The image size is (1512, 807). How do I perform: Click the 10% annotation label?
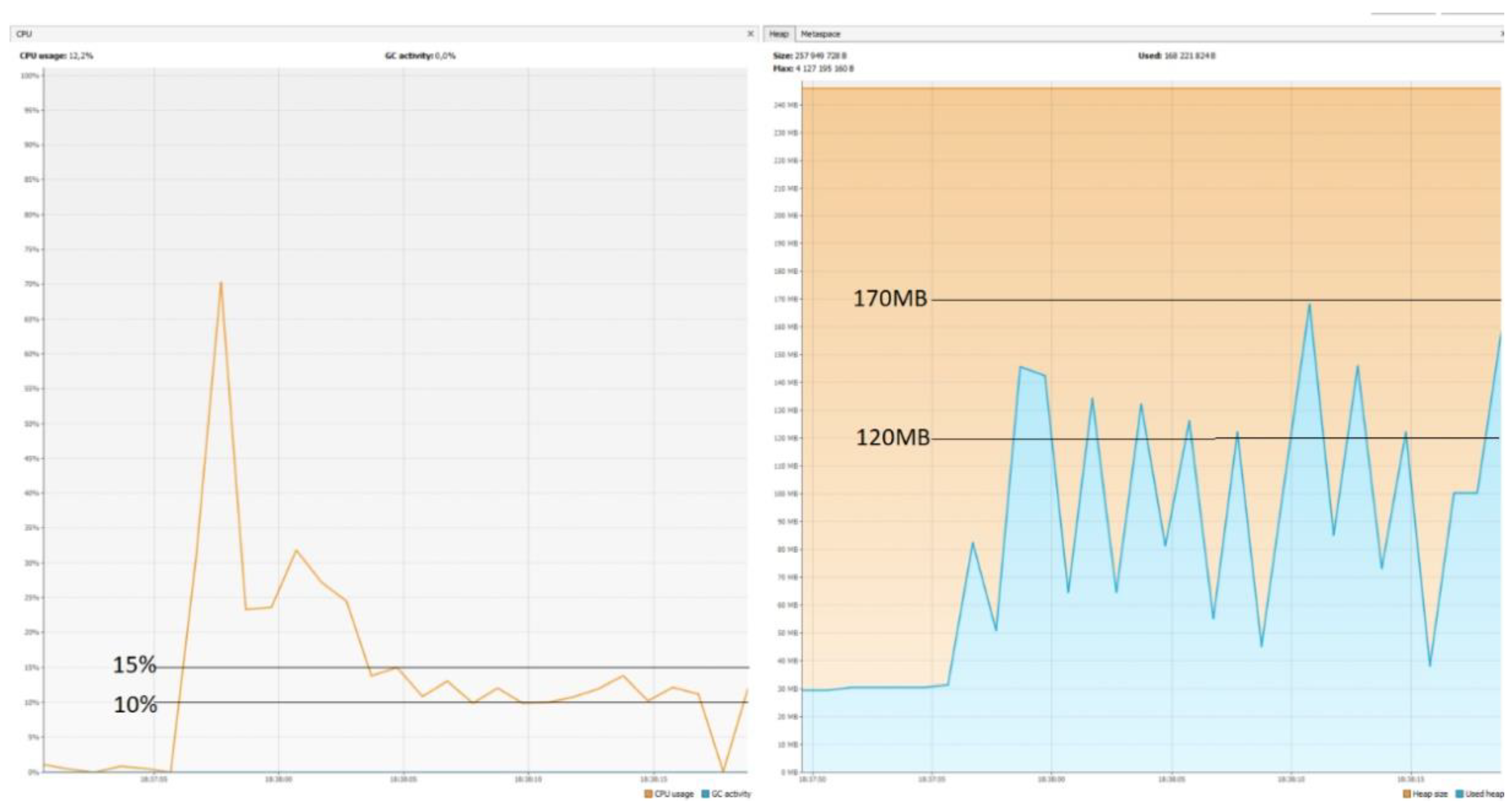[x=135, y=704]
